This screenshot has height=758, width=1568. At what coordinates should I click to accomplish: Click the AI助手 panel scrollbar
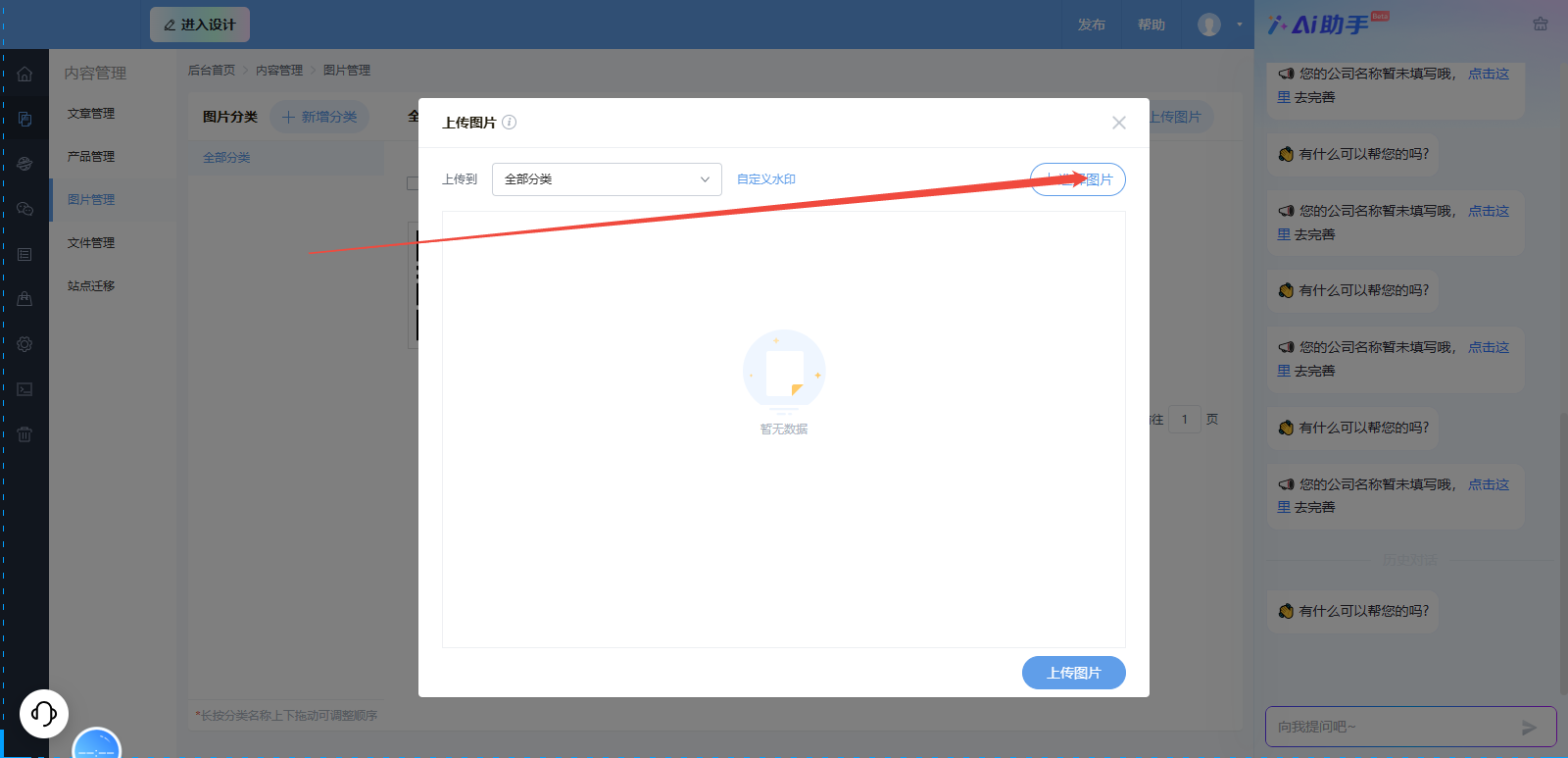click(x=1563, y=554)
